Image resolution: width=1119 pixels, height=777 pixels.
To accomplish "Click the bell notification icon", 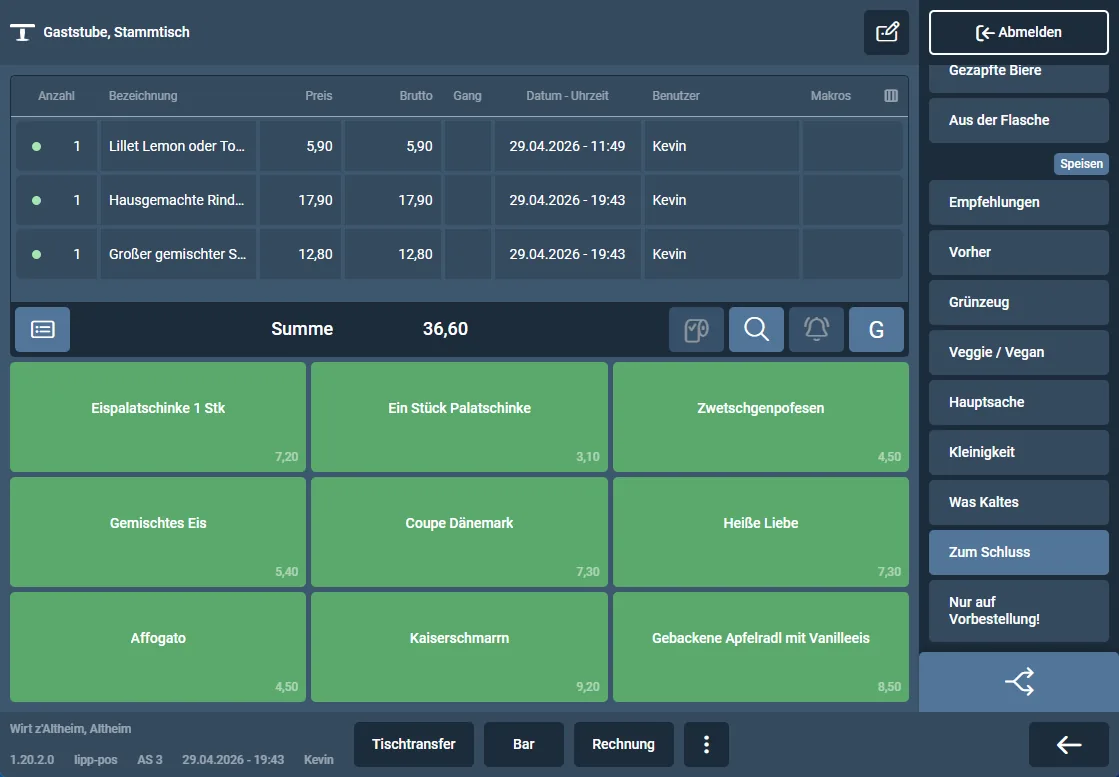I will 816,329.
